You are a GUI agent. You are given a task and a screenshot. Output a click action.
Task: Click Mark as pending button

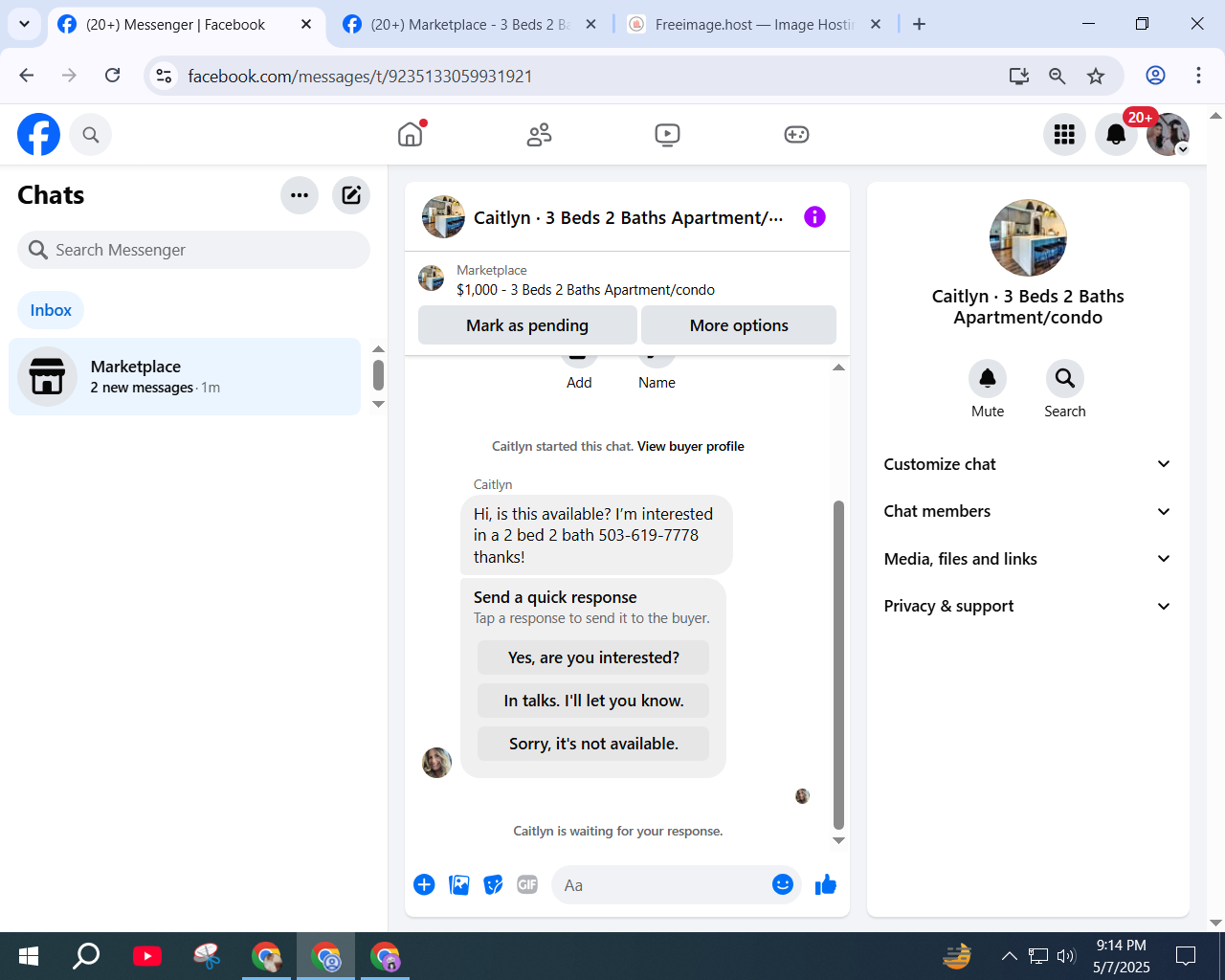tap(527, 325)
